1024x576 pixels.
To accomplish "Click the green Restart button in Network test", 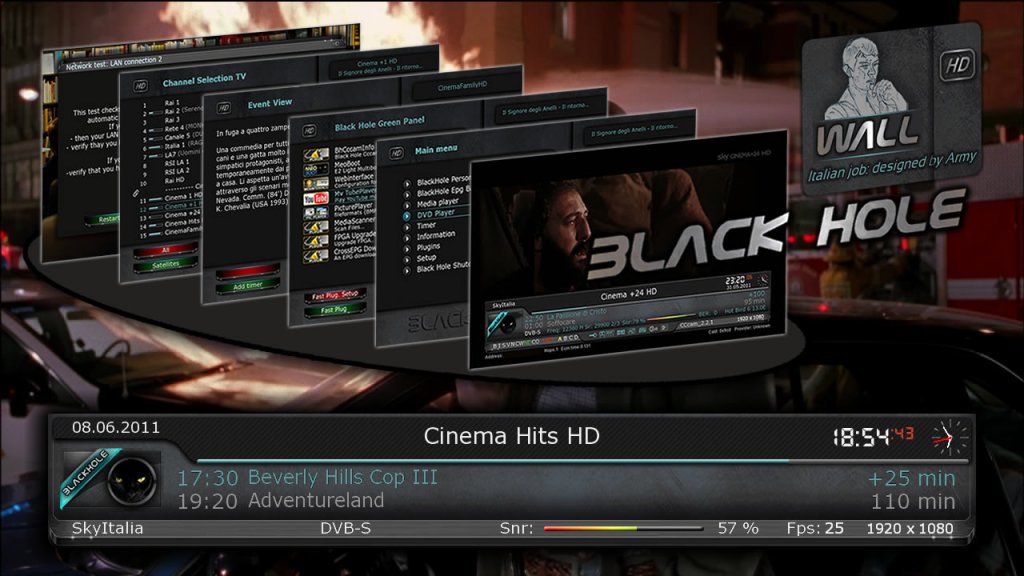I will (103, 220).
